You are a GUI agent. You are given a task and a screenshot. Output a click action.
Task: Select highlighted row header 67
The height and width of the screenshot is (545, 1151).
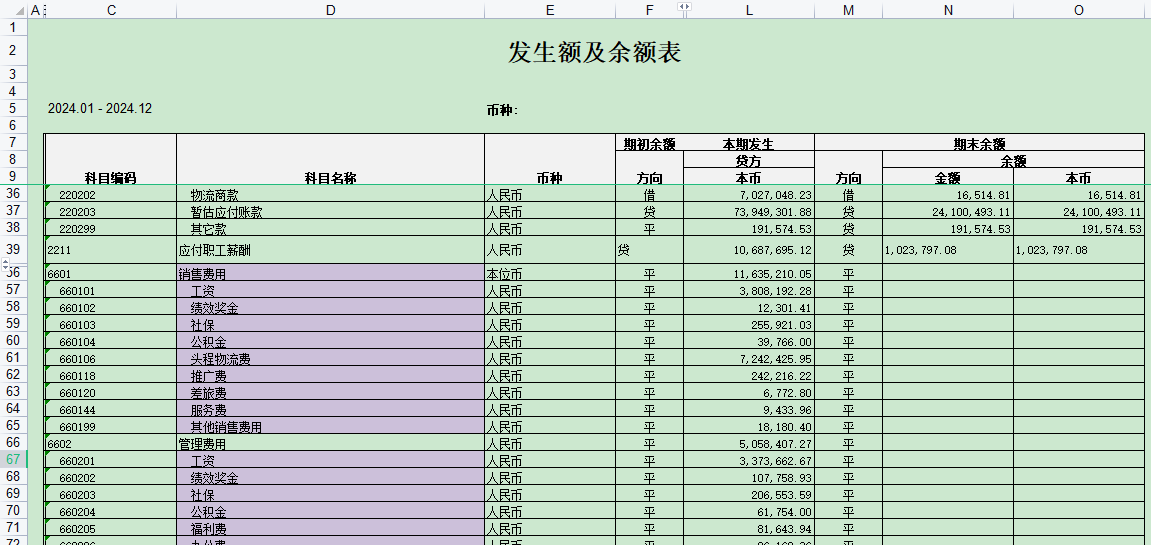tap(13, 459)
